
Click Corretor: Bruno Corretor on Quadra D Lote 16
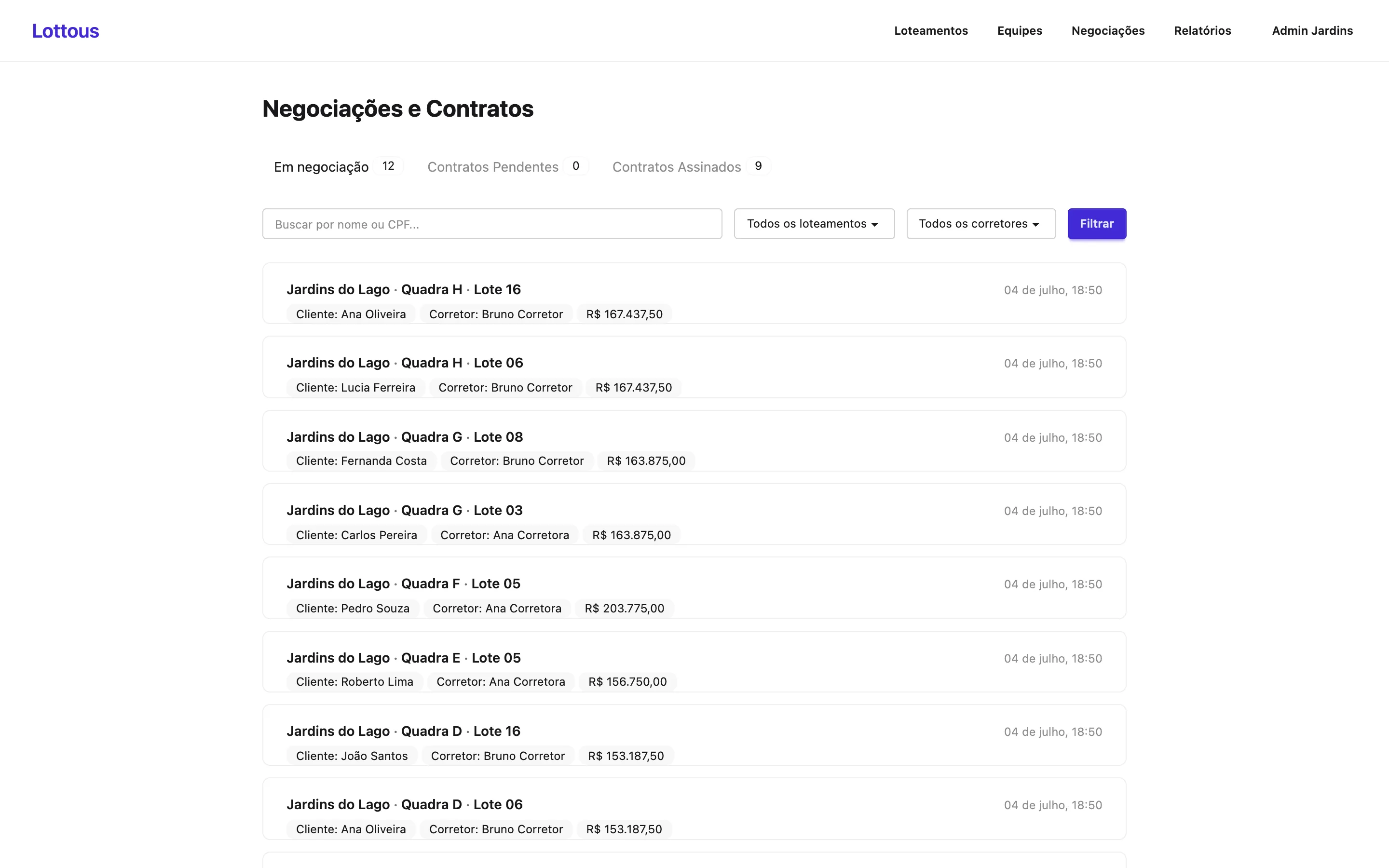(x=498, y=756)
